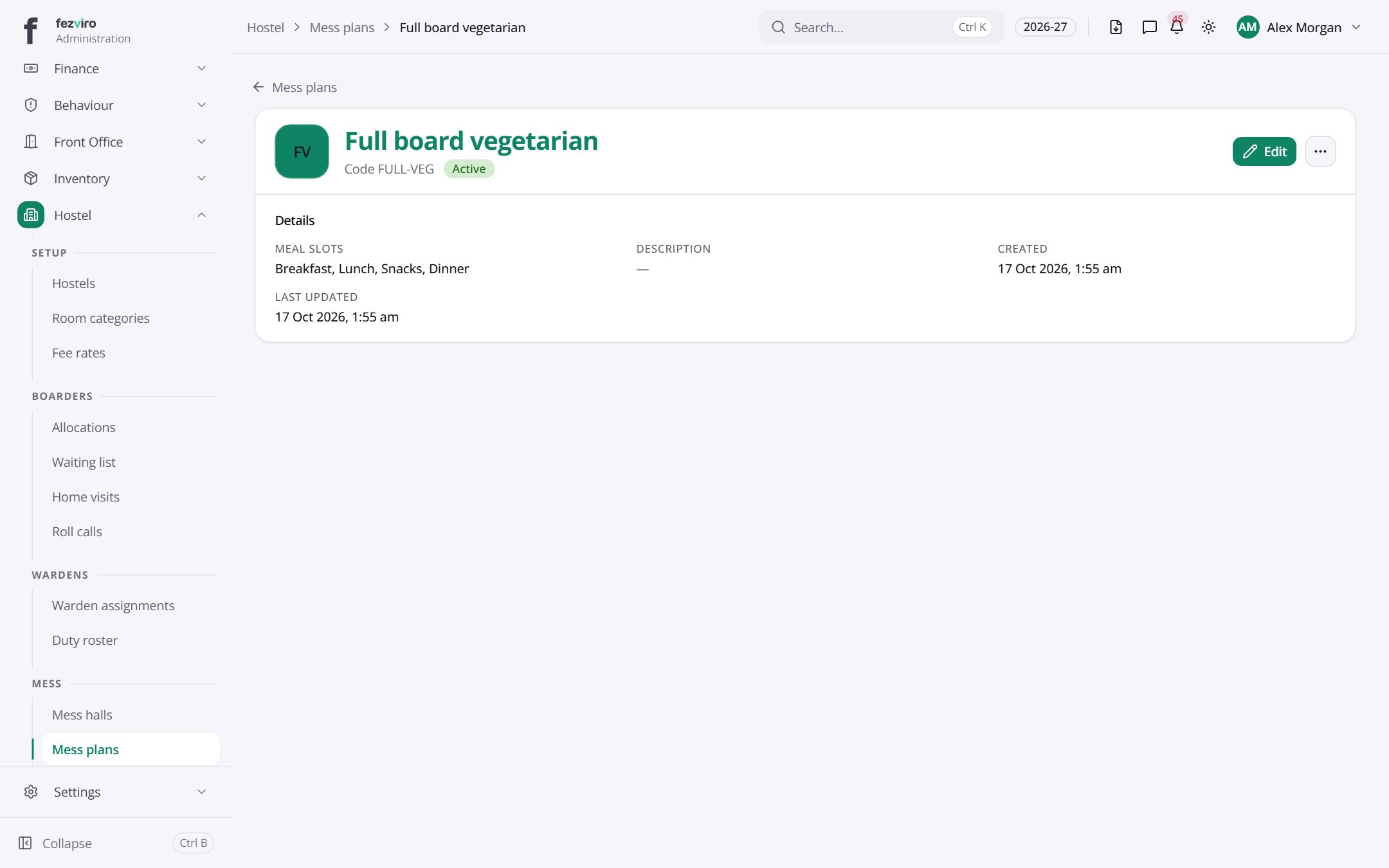Open the Finance module icon
This screenshot has width=1389, height=868.
(x=31, y=68)
